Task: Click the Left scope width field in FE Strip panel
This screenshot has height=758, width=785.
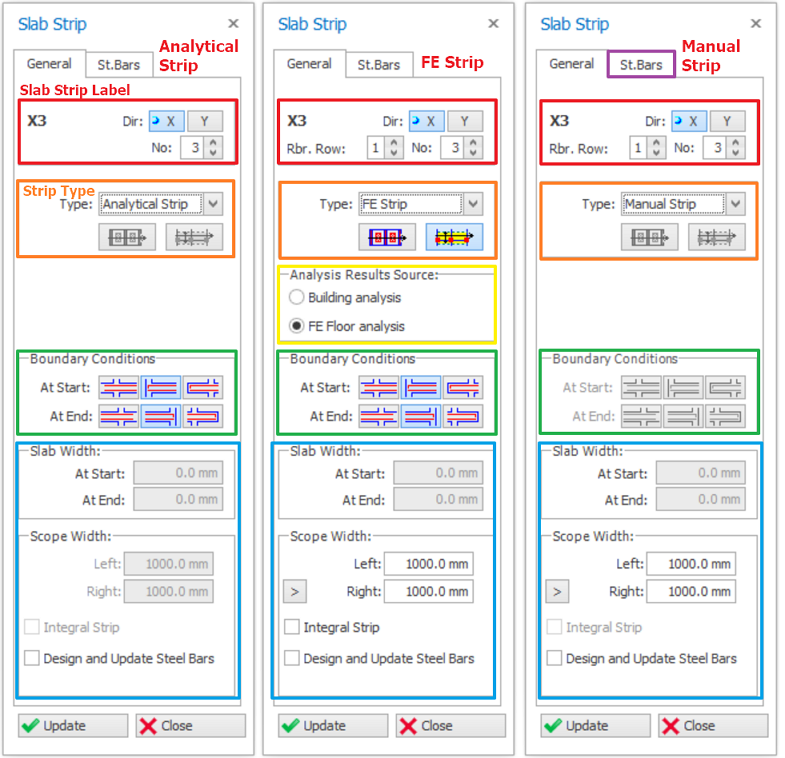Action: (428, 564)
